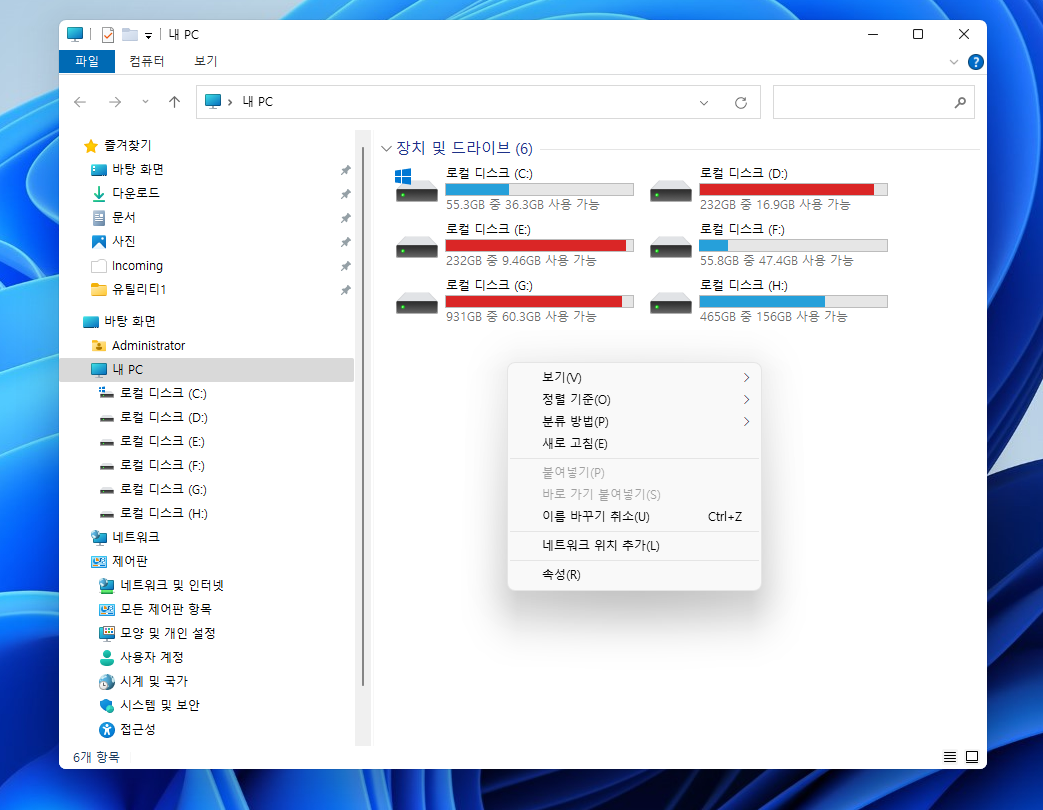Click the help question mark icon
Viewport: 1043px width, 810px height.
(x=975, y=62)
